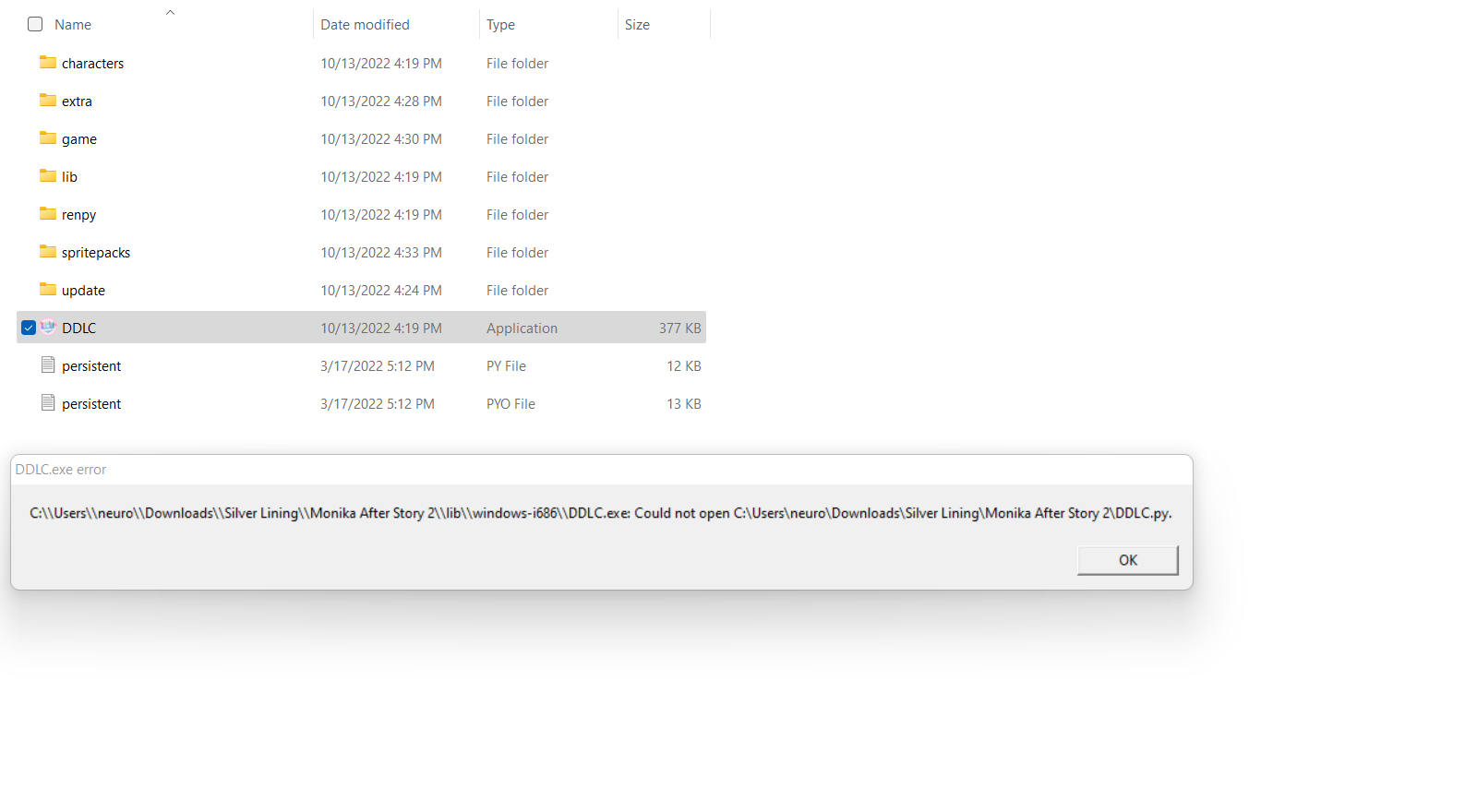Uncheck the DDLC row checkbox
This screenshot has height=812, width=1477.
point(29,328)
